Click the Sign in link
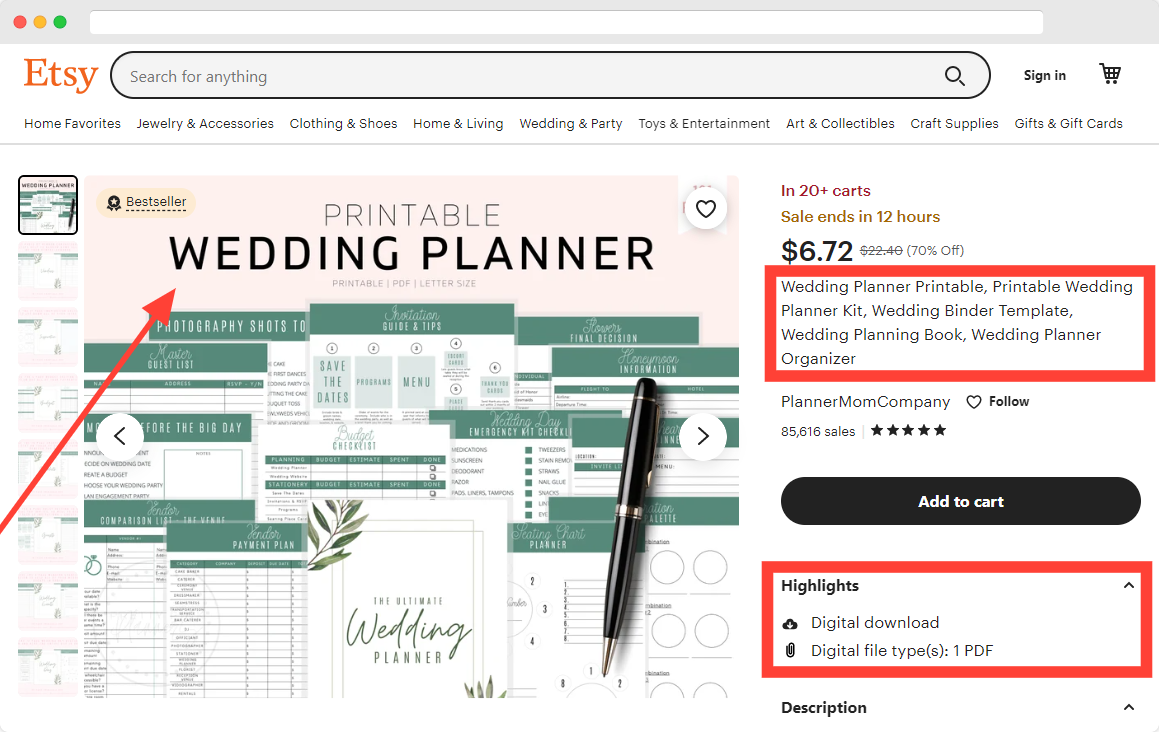The width and height of the screenshot is (1159, 732). coord(1044,75)
